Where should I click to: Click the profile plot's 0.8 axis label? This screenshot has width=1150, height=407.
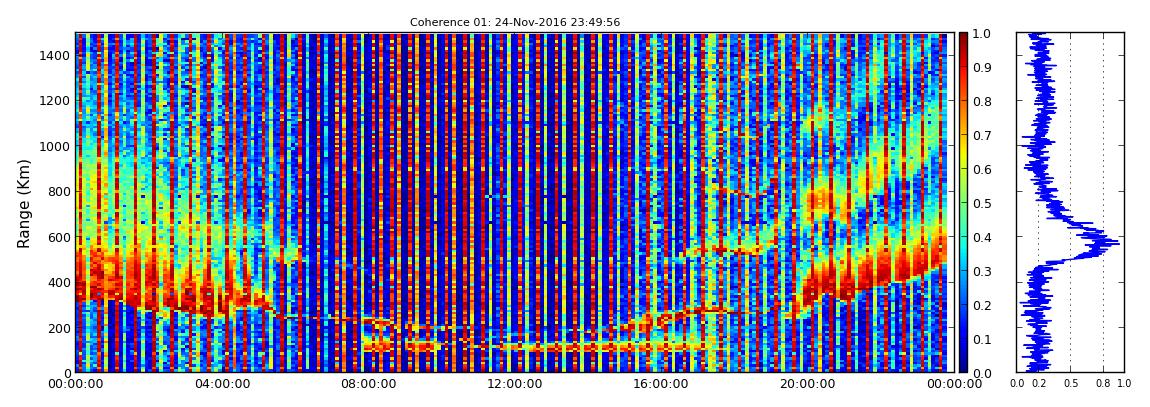click(x=1103, y=384)
